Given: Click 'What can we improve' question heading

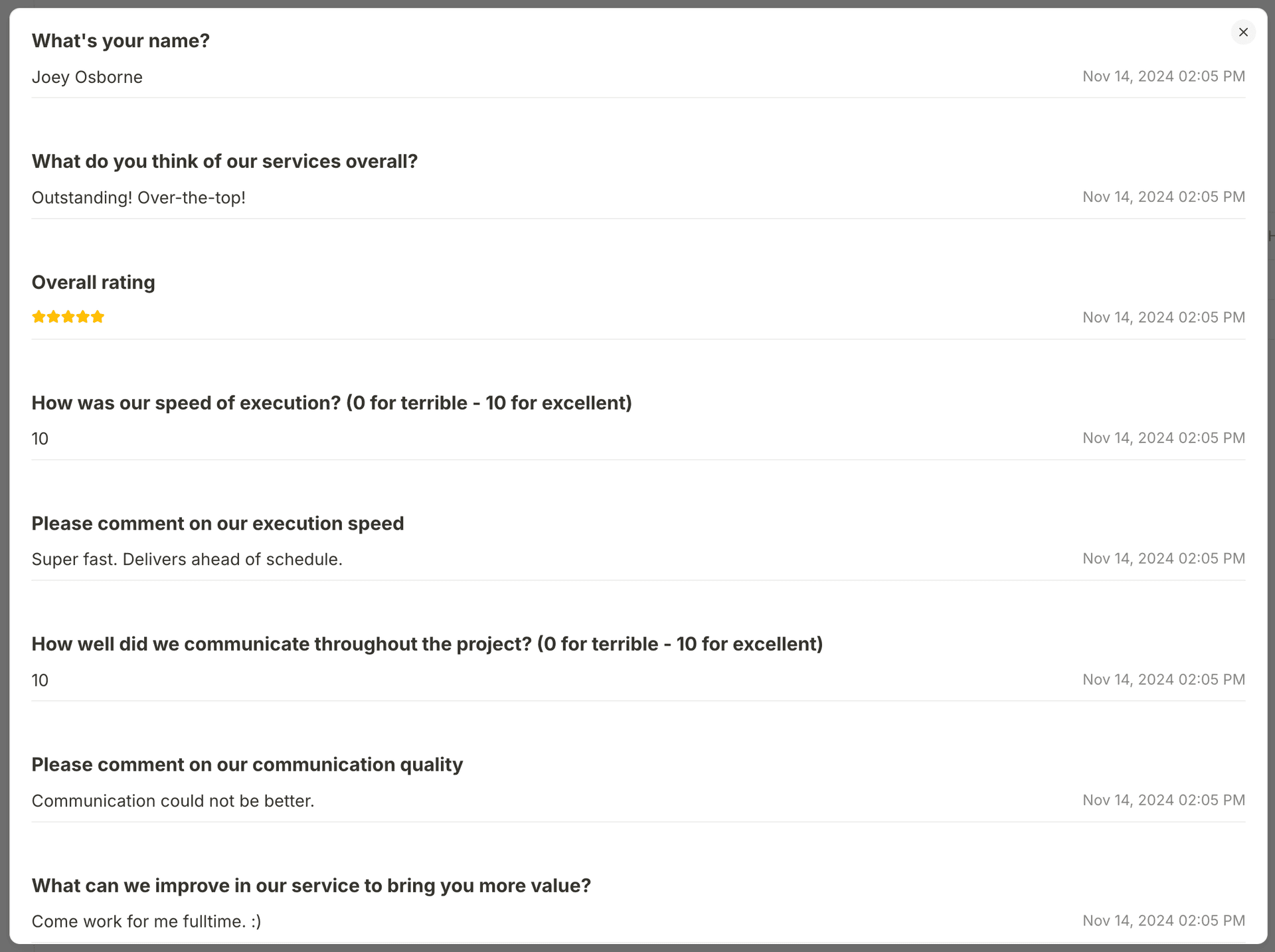Looking at the screenshot, I should tap(311, 886).
